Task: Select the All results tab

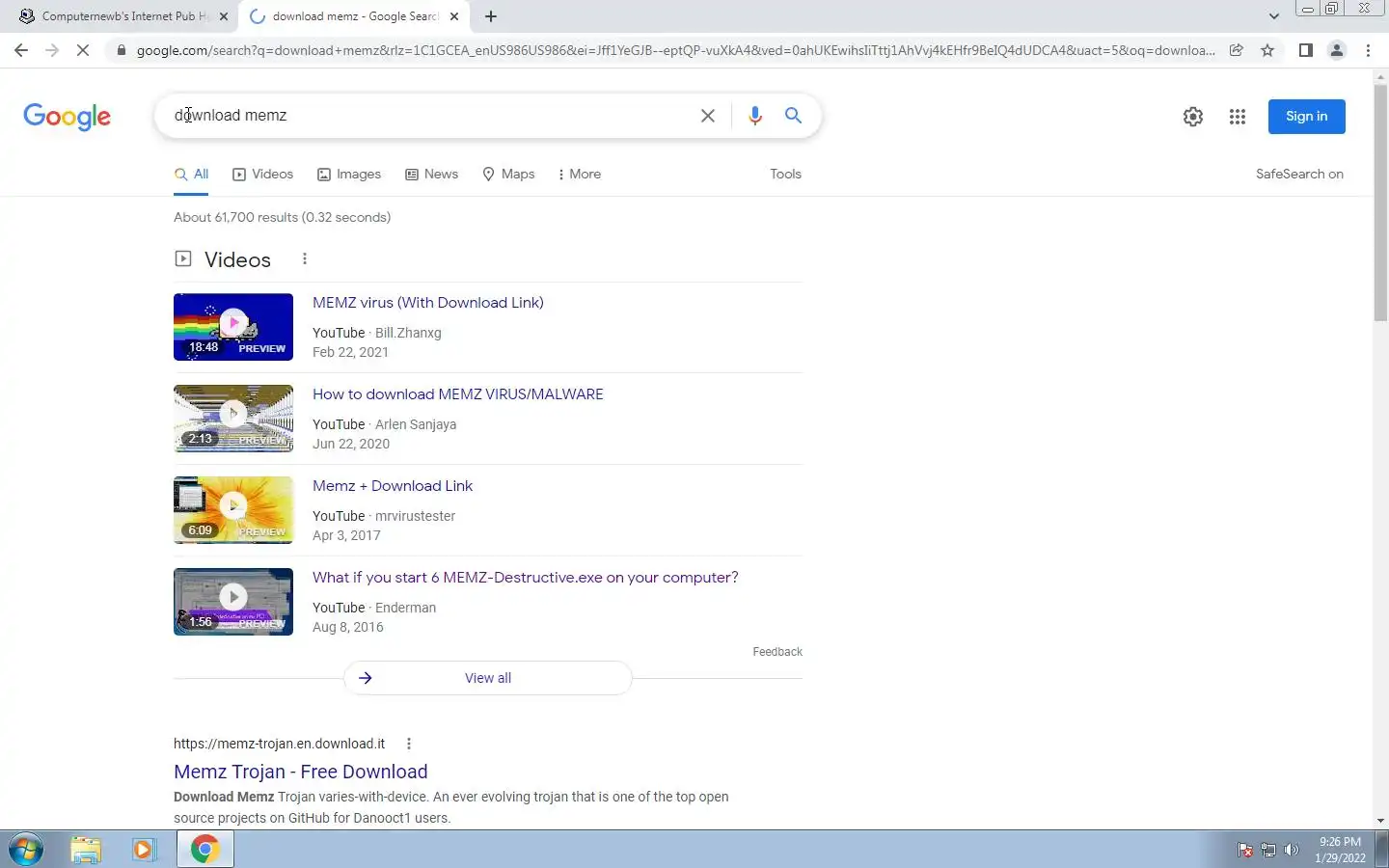Action: [191, 175]
